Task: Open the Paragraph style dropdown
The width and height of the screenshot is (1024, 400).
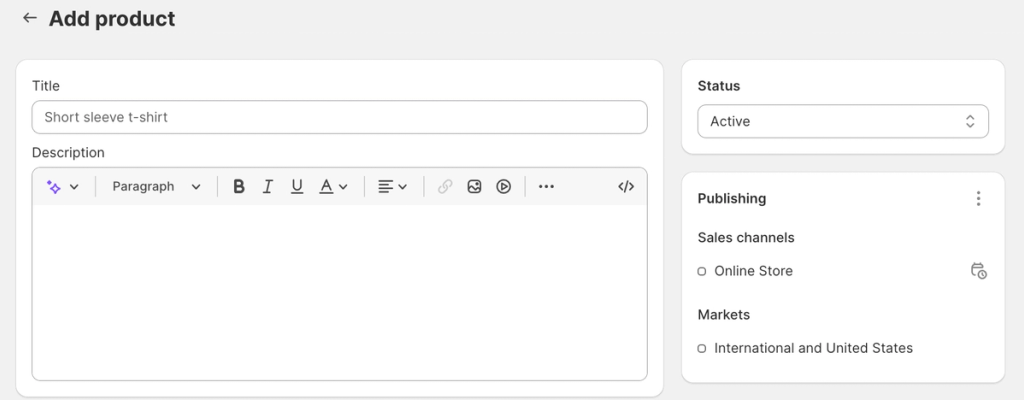Action: tap(156, 187)
